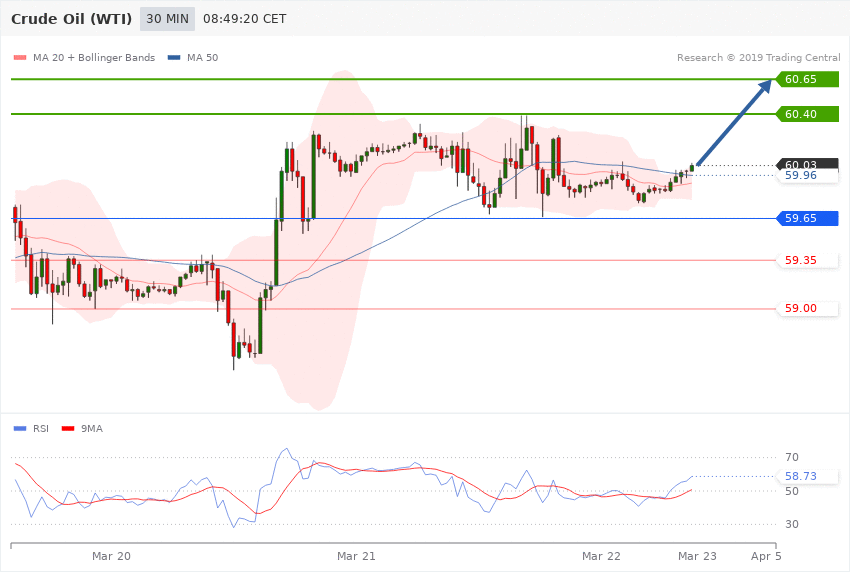Click the RSI 70 axis label
This screenshot has height=576, width=850.
click(791, 457)
